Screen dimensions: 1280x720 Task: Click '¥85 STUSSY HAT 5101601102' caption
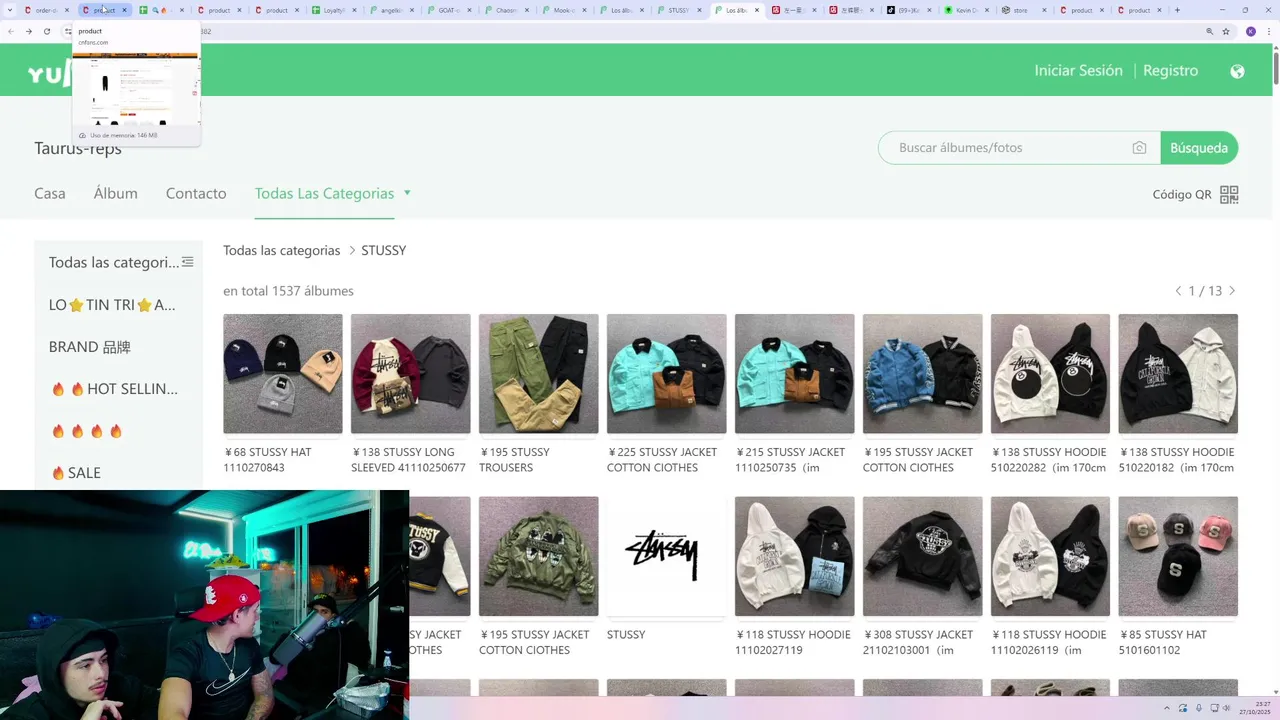pos(1163,642)
